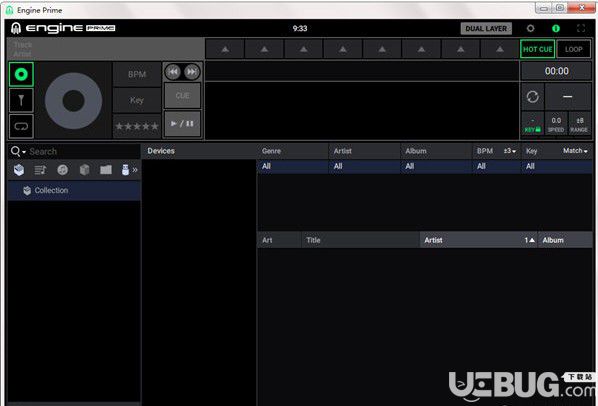
Task: Click the loop icon below tuning fork
Action: pos(21,126)
